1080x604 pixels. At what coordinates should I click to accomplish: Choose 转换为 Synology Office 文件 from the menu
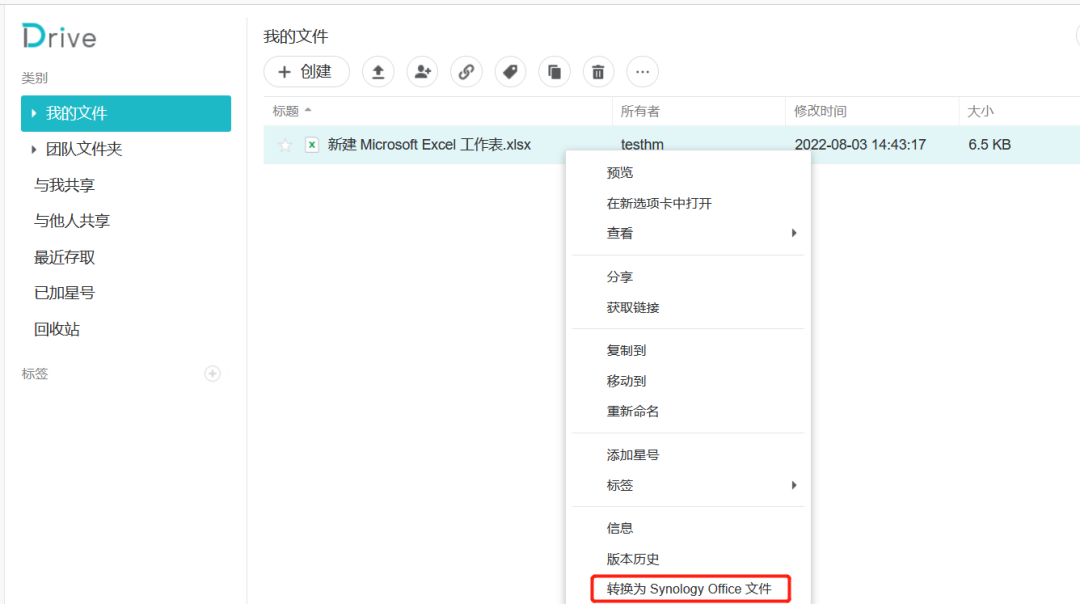point(690,588)
